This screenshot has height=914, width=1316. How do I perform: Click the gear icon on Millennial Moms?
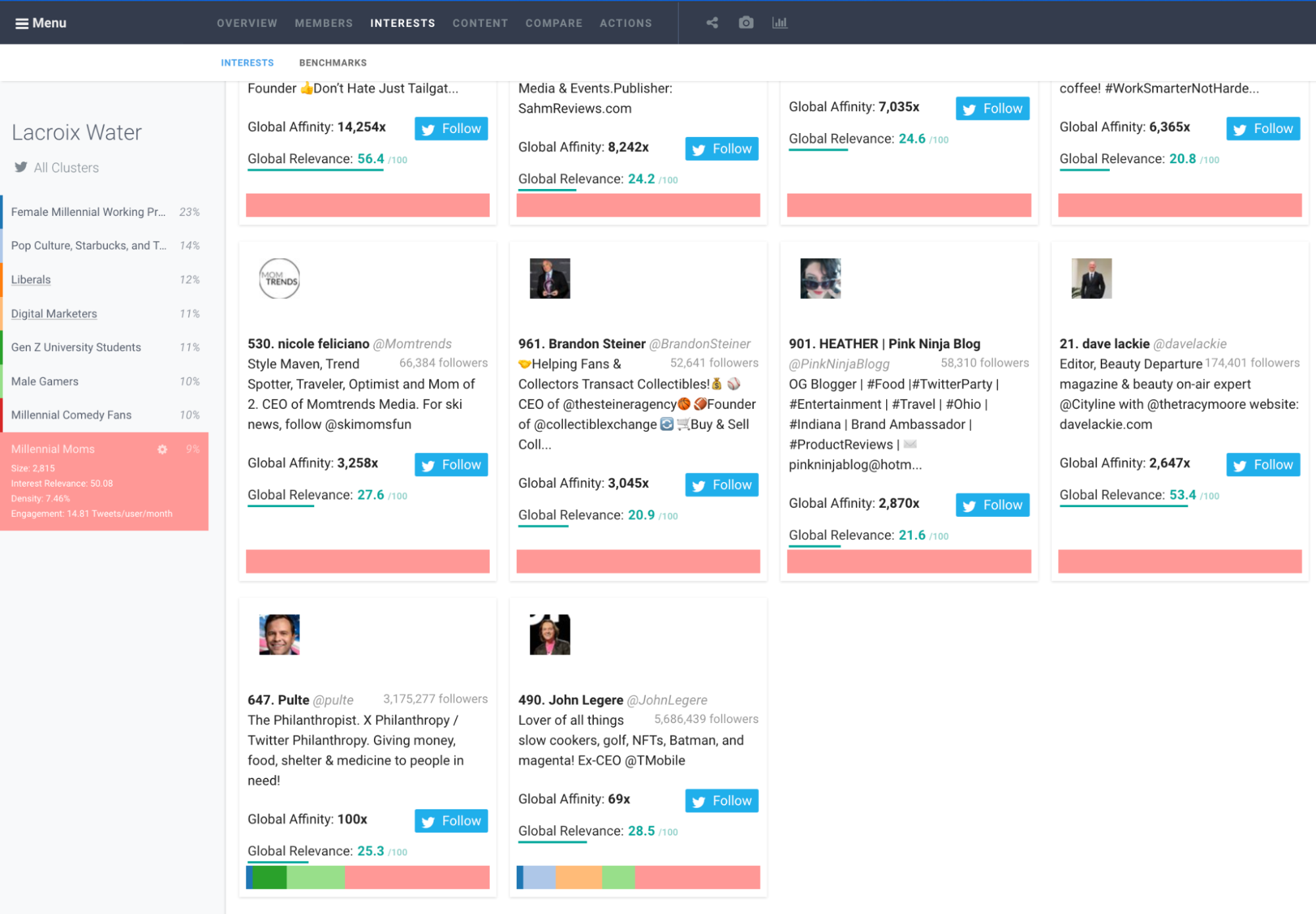(x=163, y=449)
